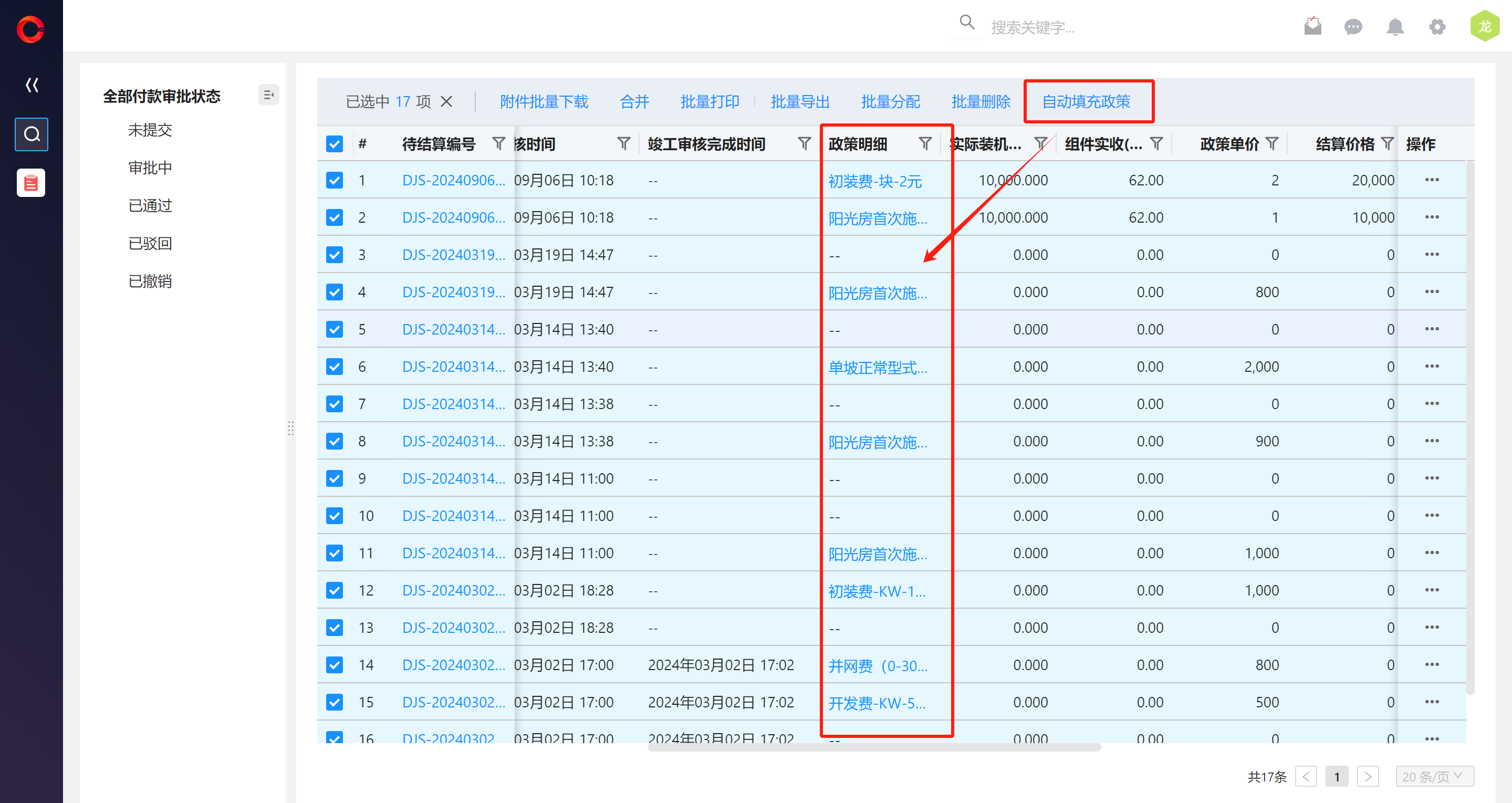Image resolution: width=1512 pixels, height=803 pixels.
Task: Collapse the 全部付款审批状态 panel toggle
Action: [x=268, y=95]
